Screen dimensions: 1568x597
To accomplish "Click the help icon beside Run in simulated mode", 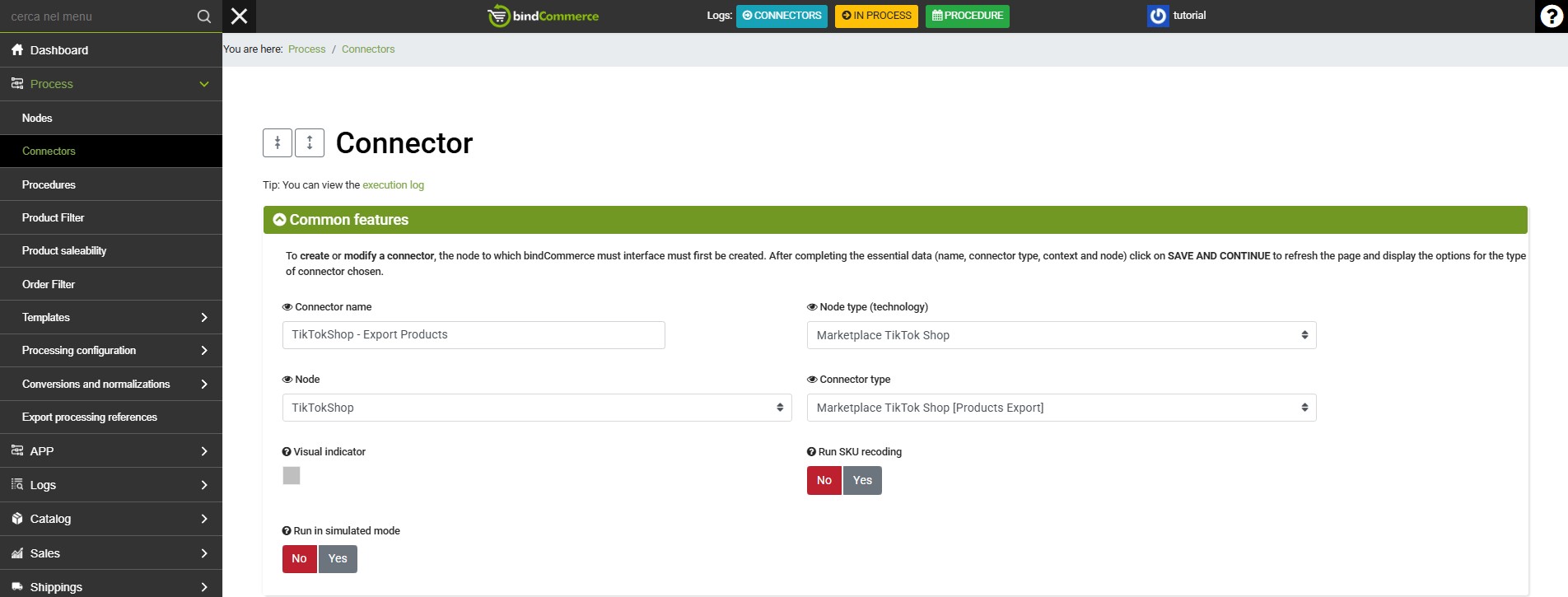I will coord(287,531).
